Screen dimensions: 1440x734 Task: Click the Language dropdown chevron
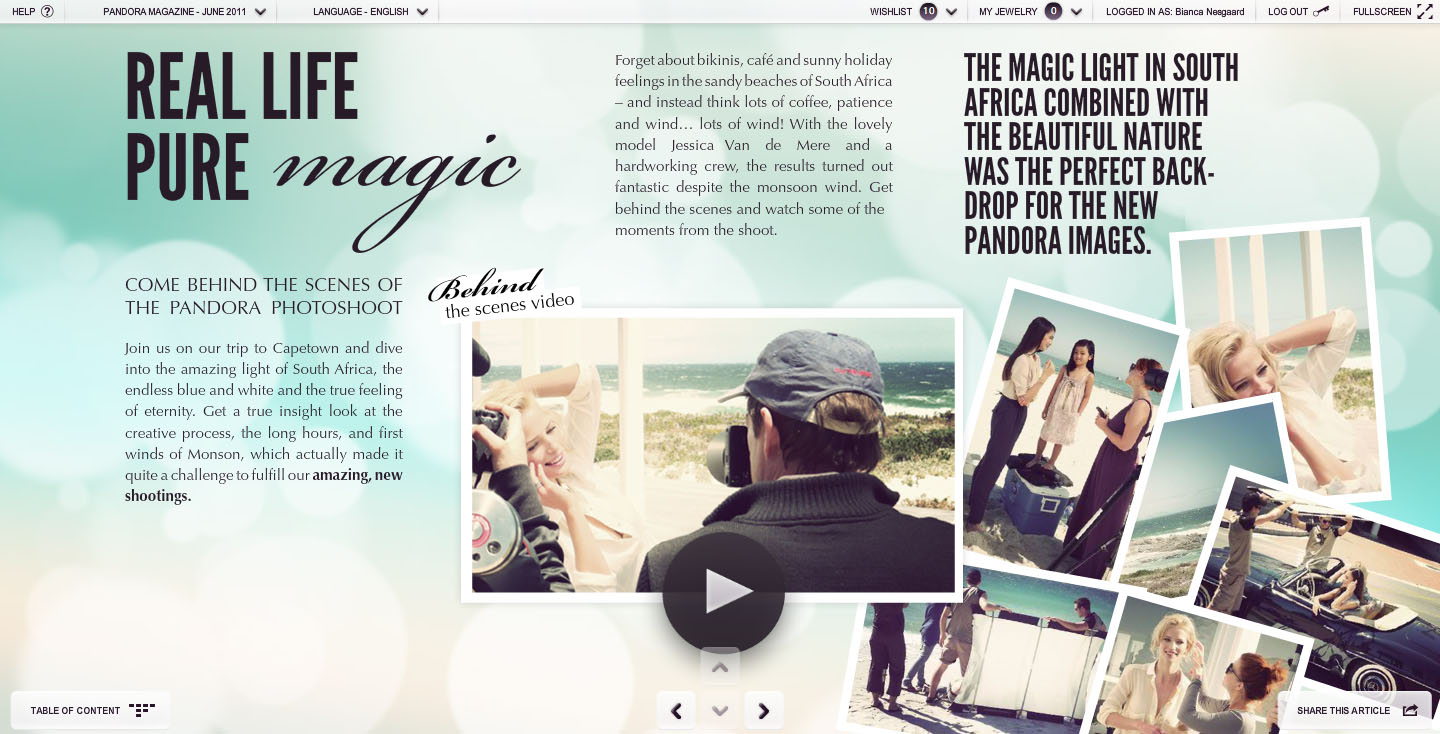[x=422, y=12]
